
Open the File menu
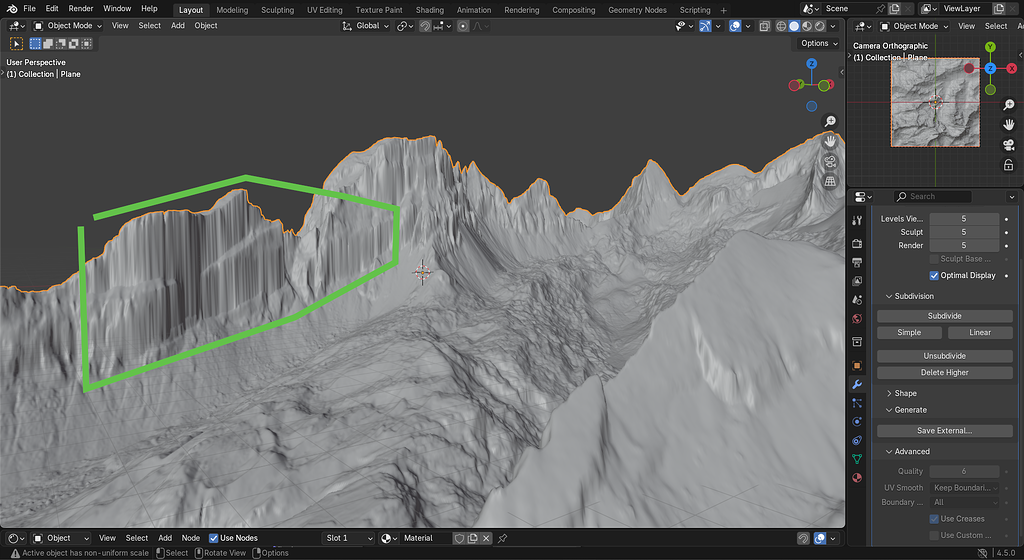[x=29, y=8]
